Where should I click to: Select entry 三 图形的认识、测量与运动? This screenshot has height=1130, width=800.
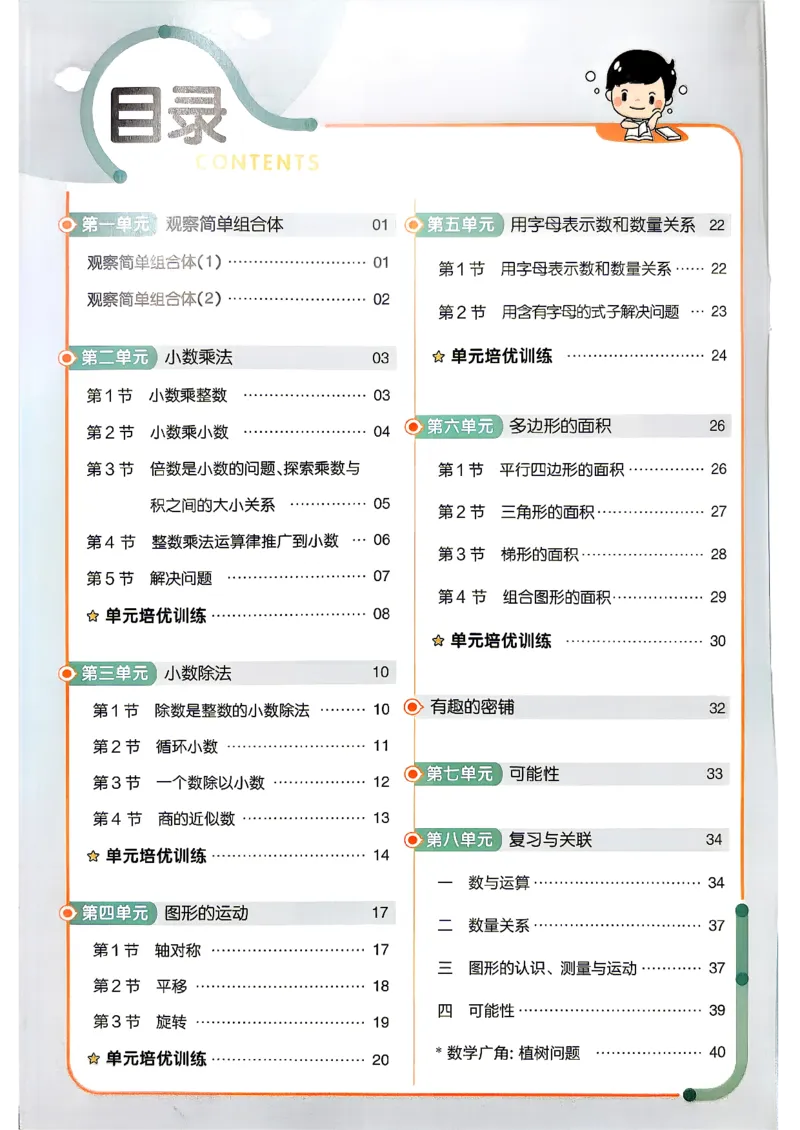[x=581, y=968]
